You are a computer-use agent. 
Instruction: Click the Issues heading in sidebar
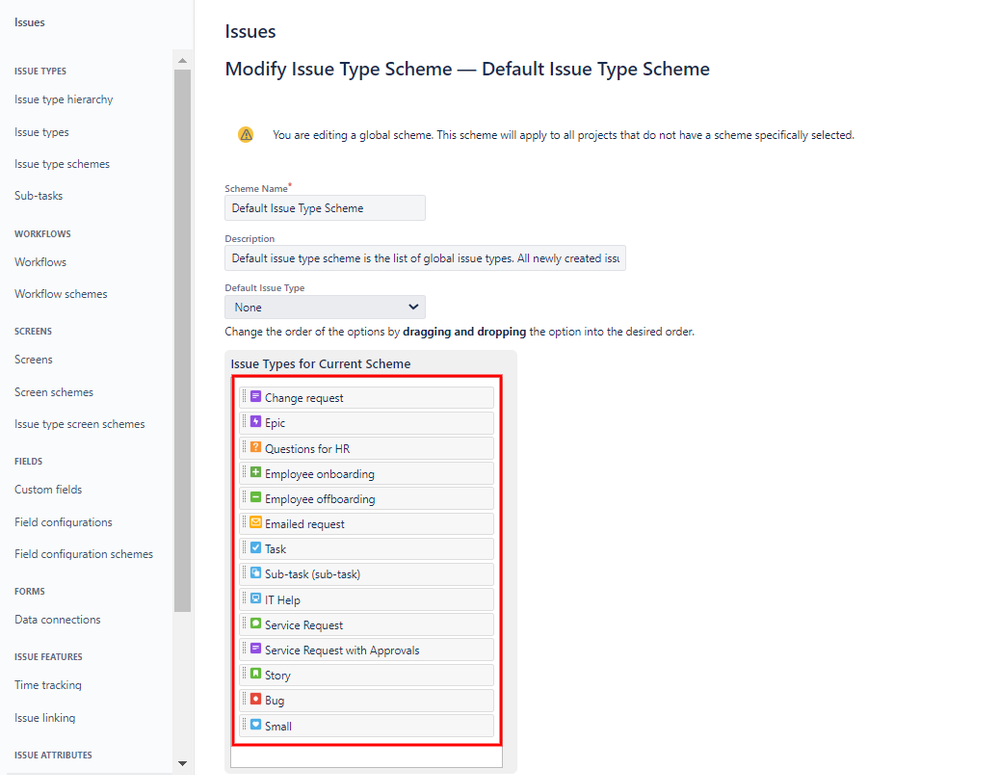[x=29, y=22]
